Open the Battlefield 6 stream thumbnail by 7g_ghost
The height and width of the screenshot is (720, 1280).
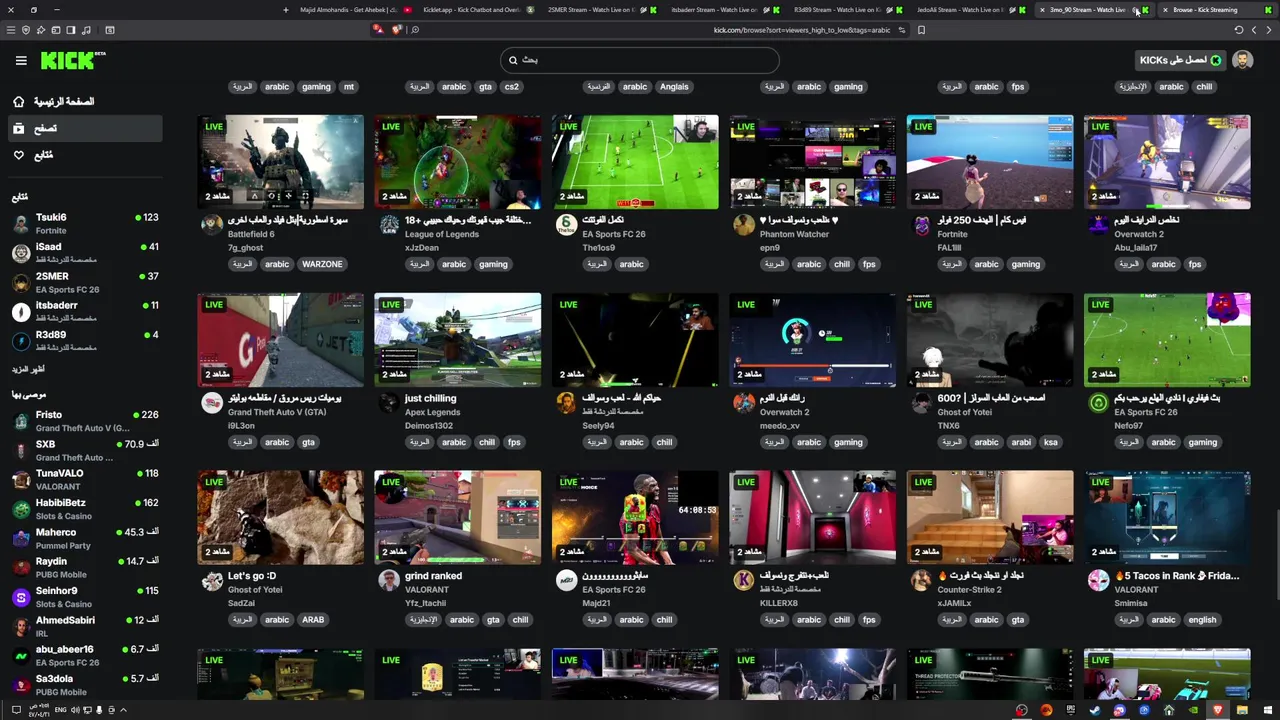point(280,161)
